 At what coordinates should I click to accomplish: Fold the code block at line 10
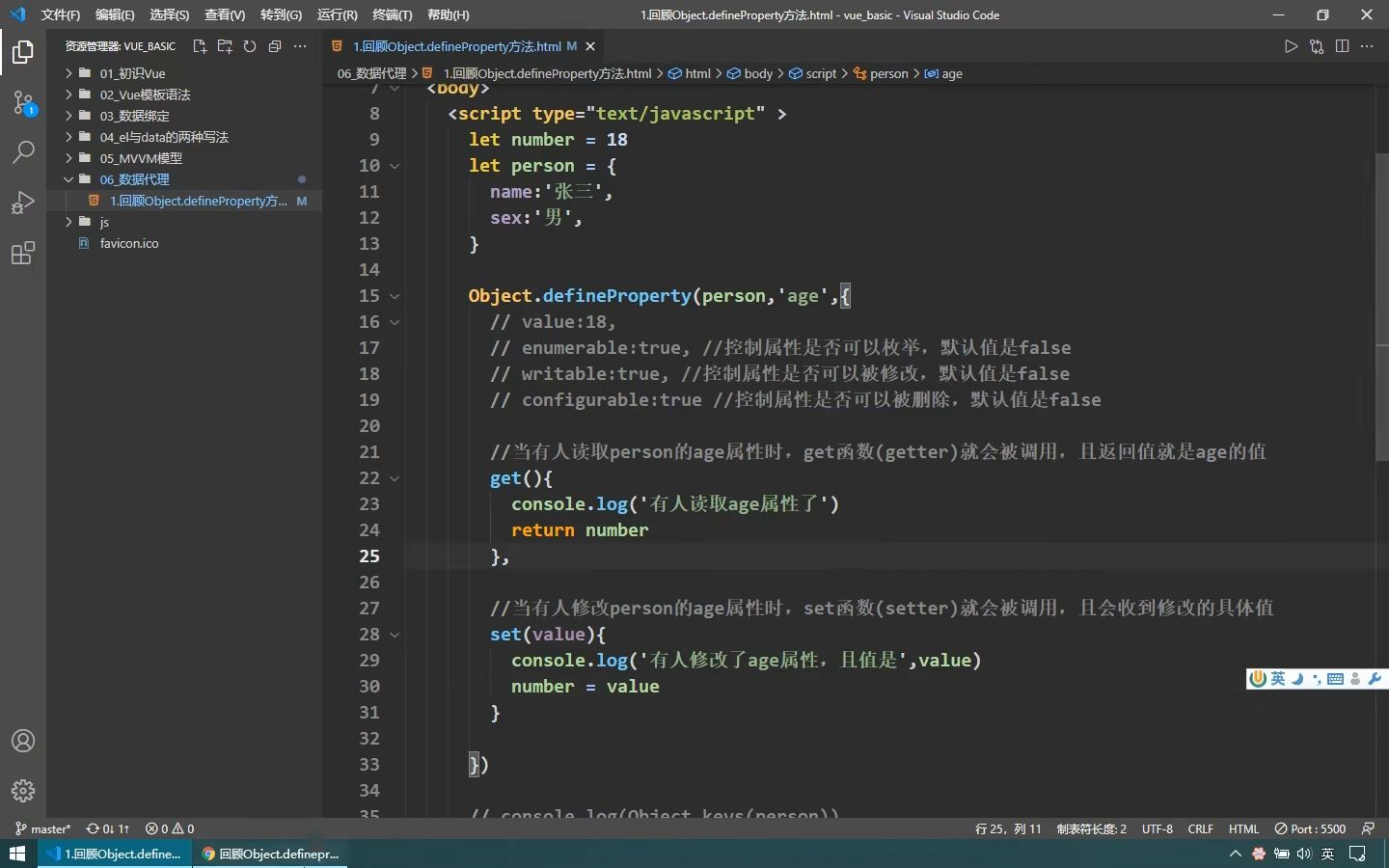coord(395,166)
